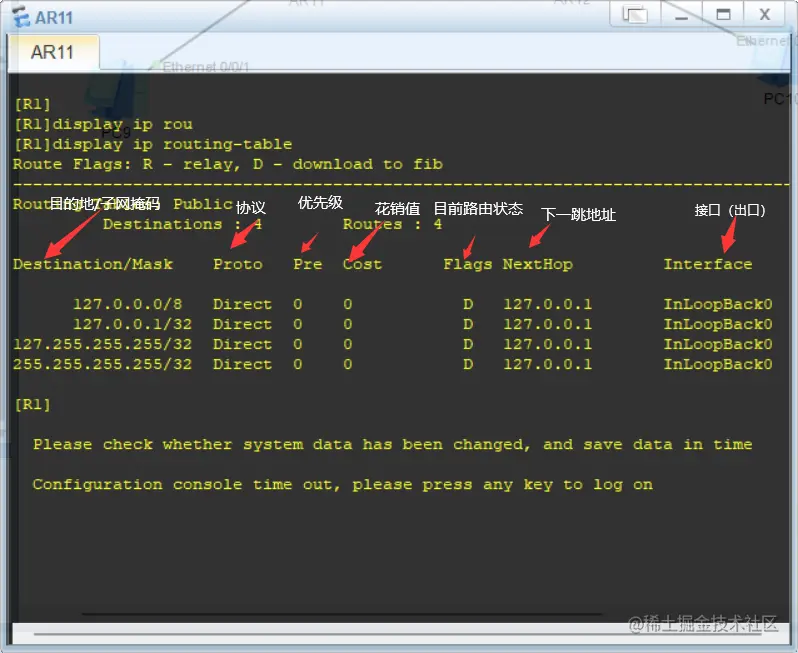
Task: Click the 'display ip routing-table' command line
Action: pyautogui.click(x=153, y=145)
